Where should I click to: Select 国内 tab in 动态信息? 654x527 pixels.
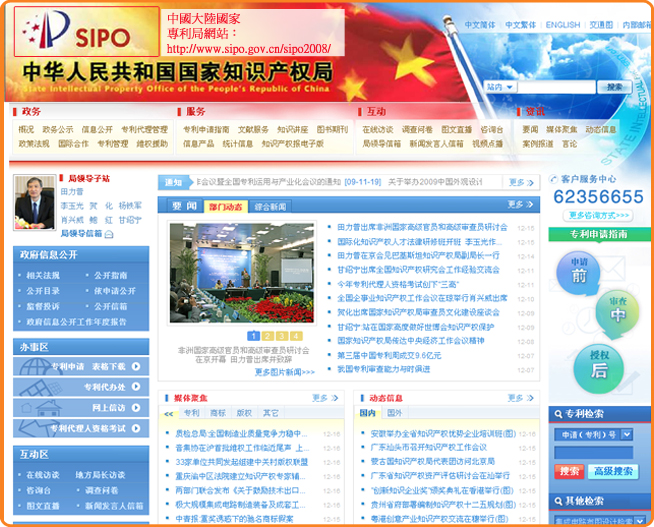click(x=367, y=413)
